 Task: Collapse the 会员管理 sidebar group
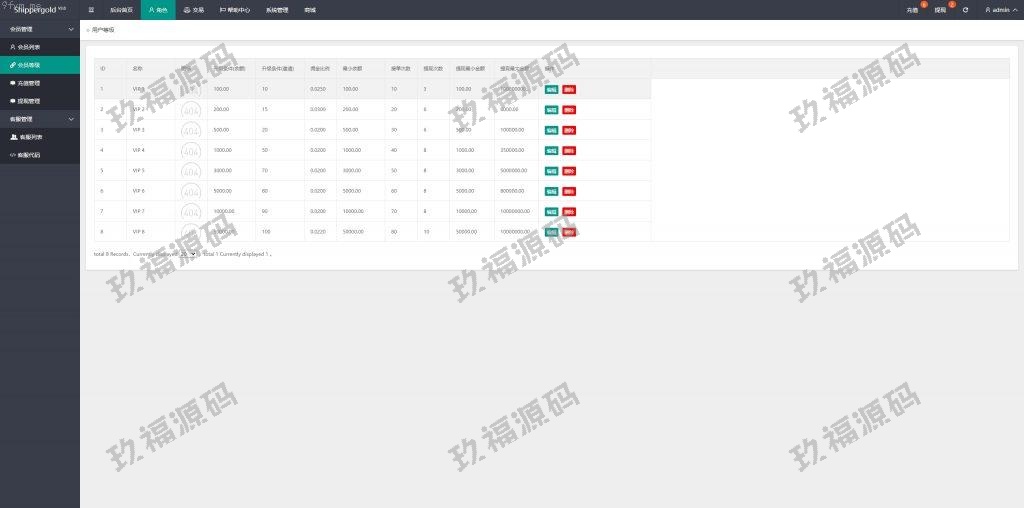(x=40, y=29)
